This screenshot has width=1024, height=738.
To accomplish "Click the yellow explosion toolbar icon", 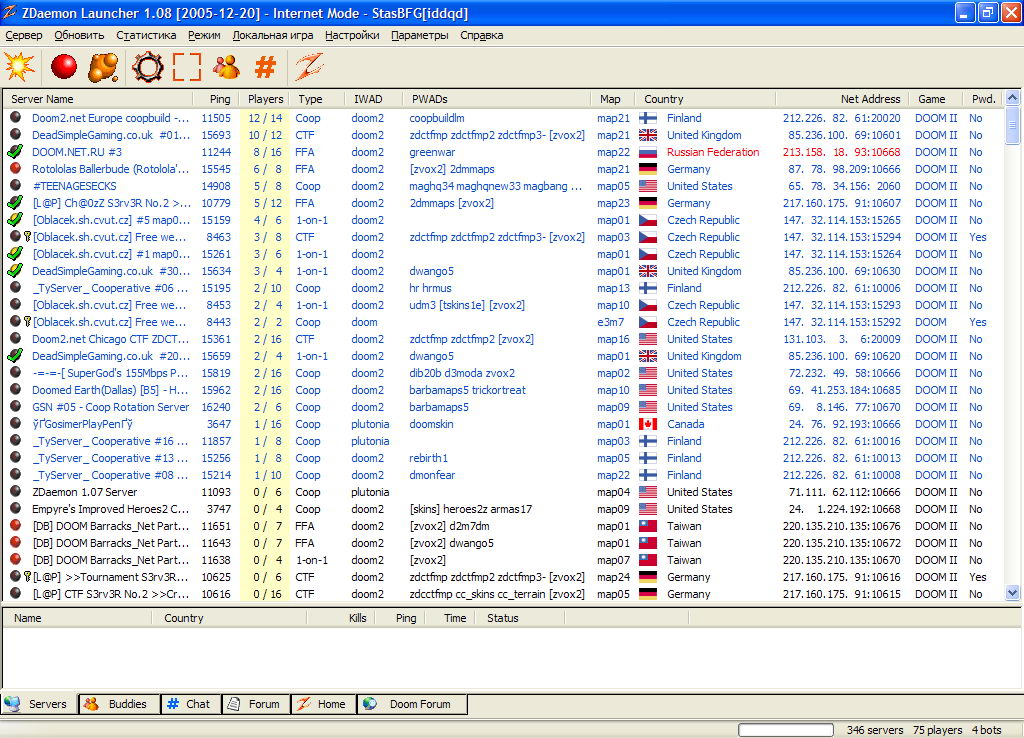I will coord(19,66).
